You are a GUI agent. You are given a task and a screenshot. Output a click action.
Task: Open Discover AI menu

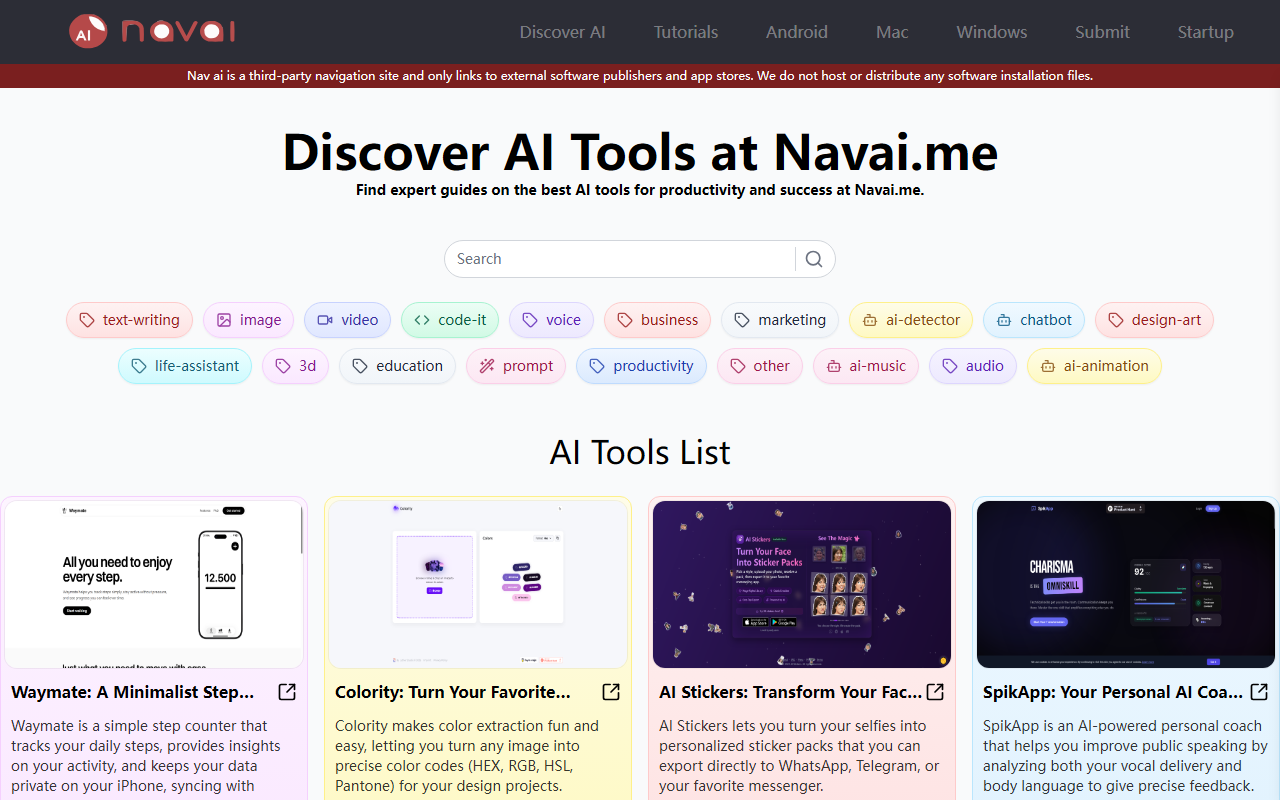[x=562, y=32]
